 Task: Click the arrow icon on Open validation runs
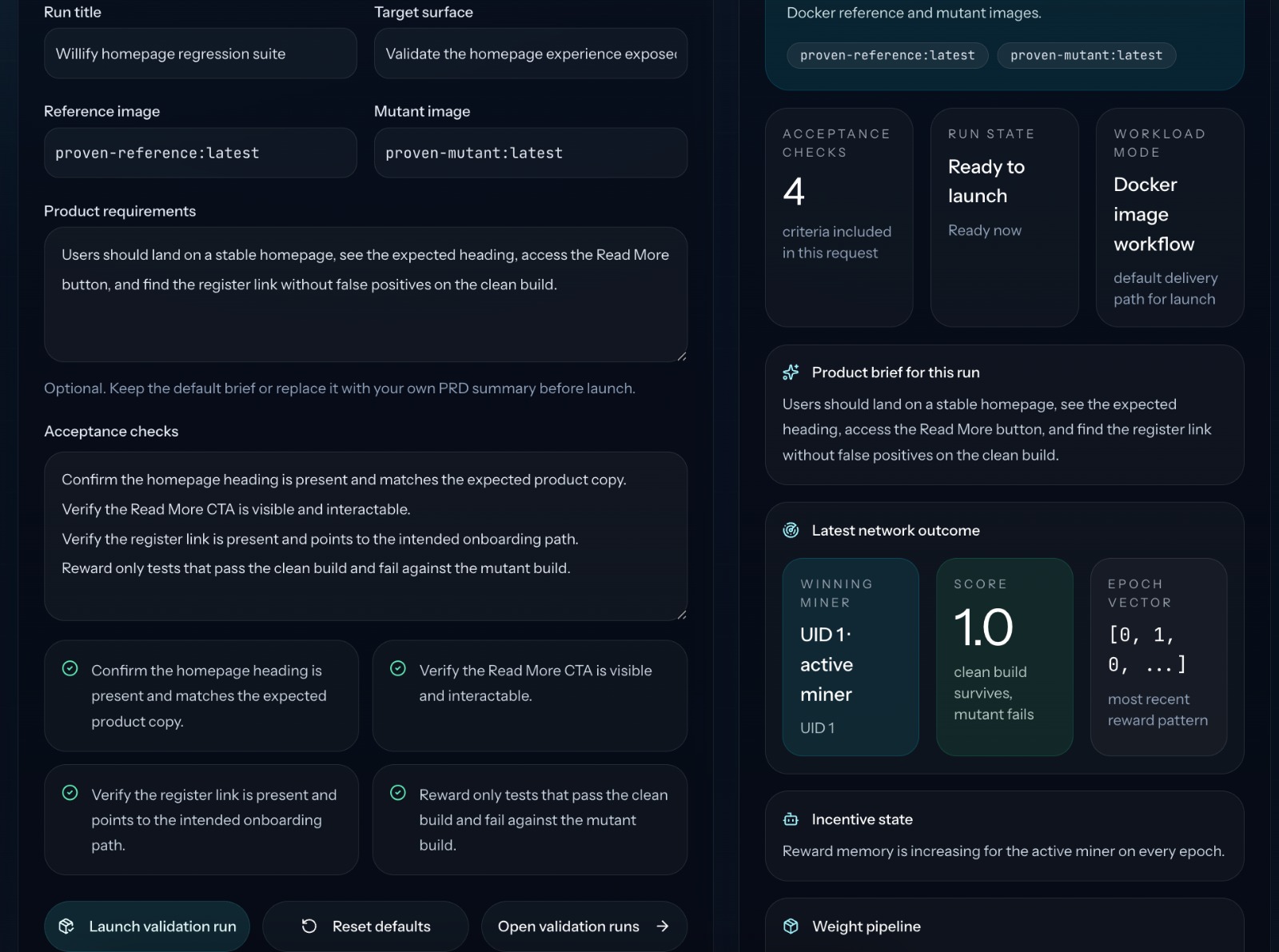pyautogui.click(x=662, y=926)
